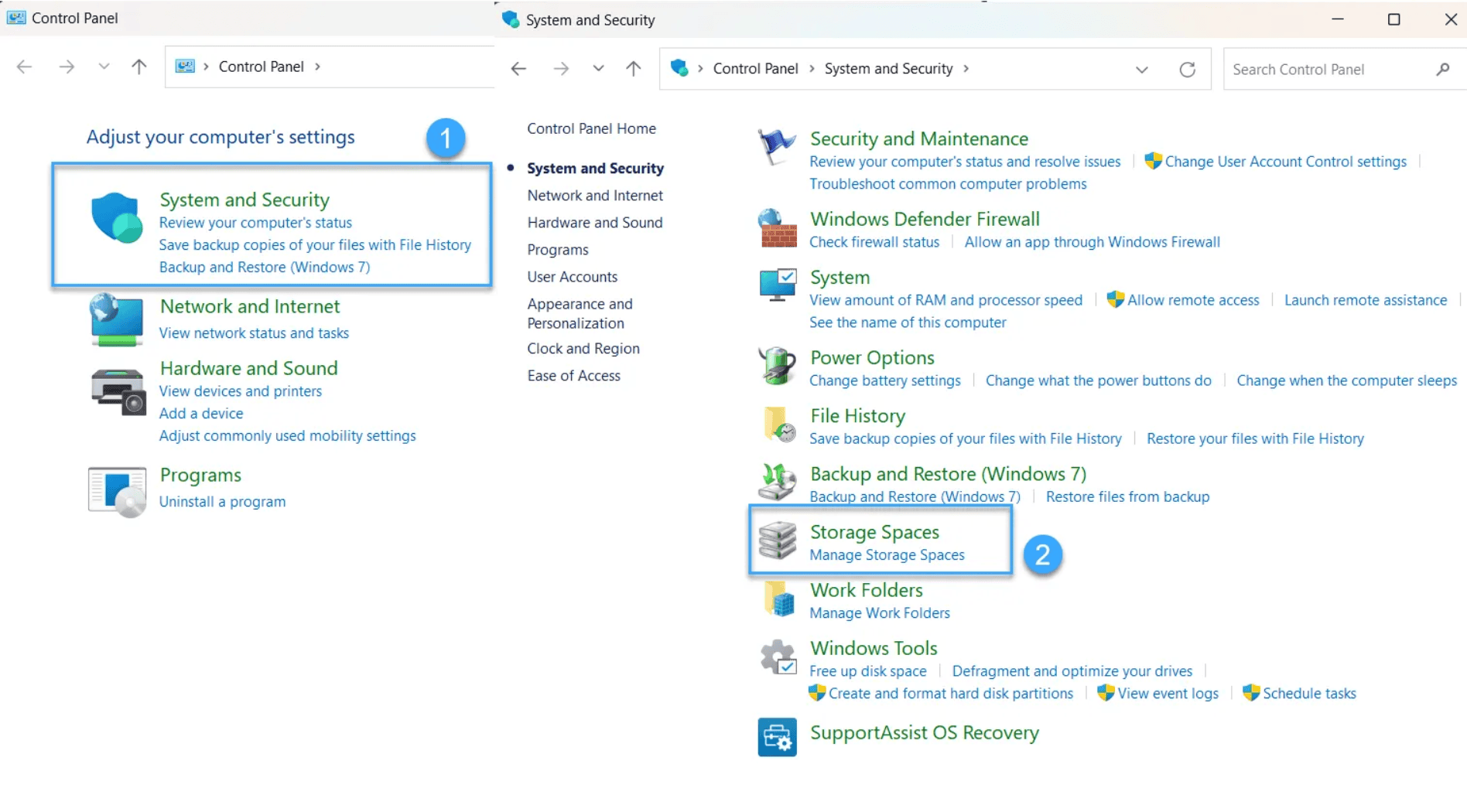Click the Hardware and Sound printer icon
1467x812 pixels.
pos(118,391)
